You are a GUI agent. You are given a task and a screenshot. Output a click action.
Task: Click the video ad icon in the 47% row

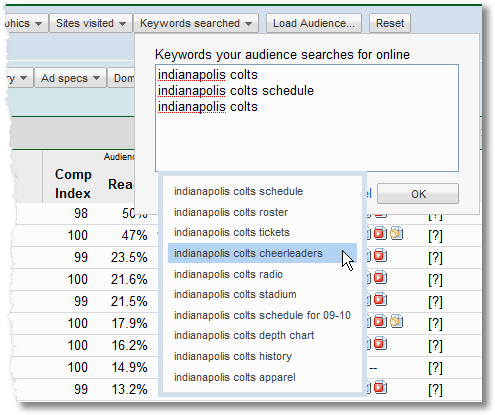(x=380, y=233)
